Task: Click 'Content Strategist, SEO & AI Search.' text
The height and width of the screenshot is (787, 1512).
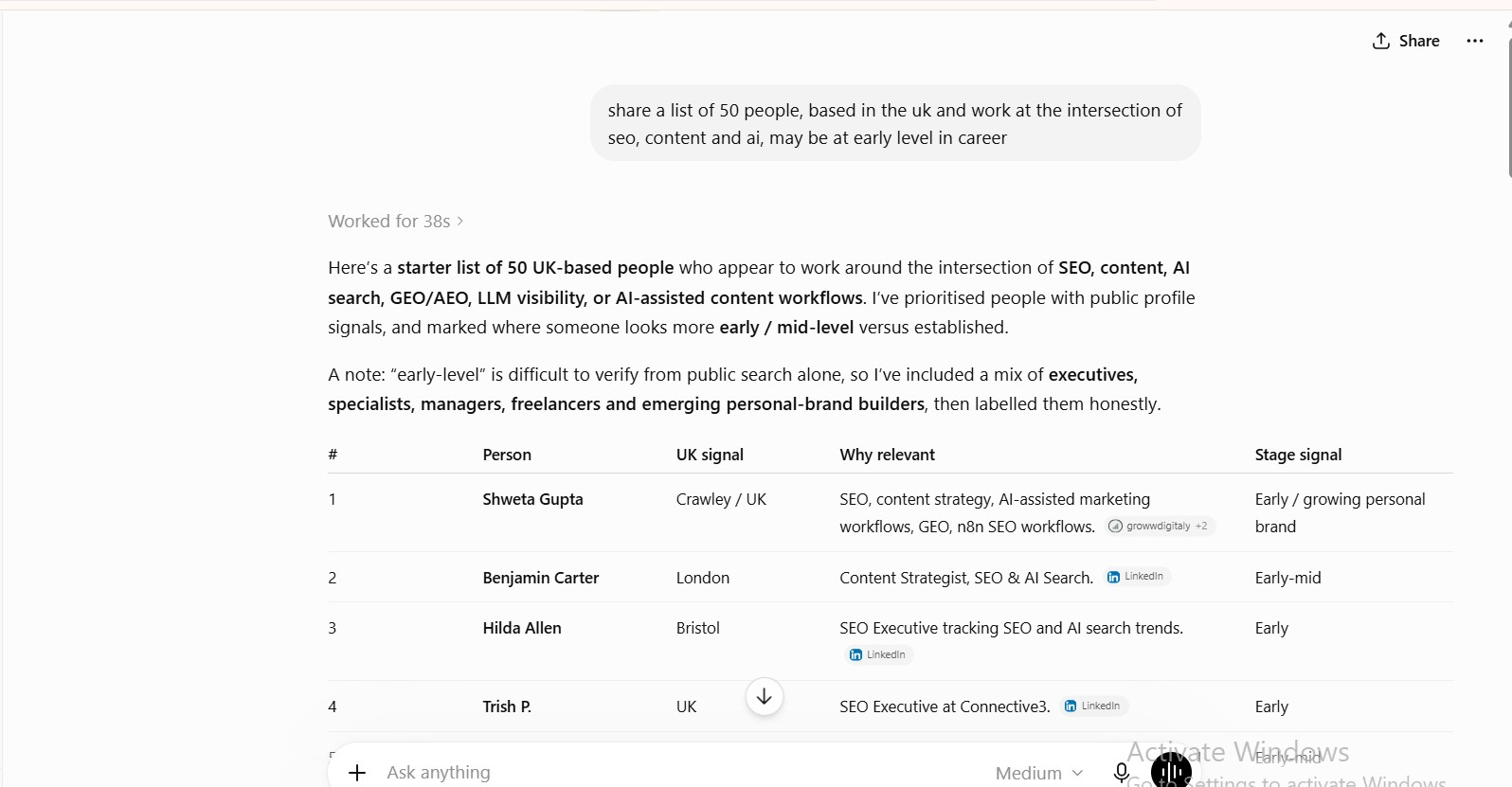Action: point(966,578)
